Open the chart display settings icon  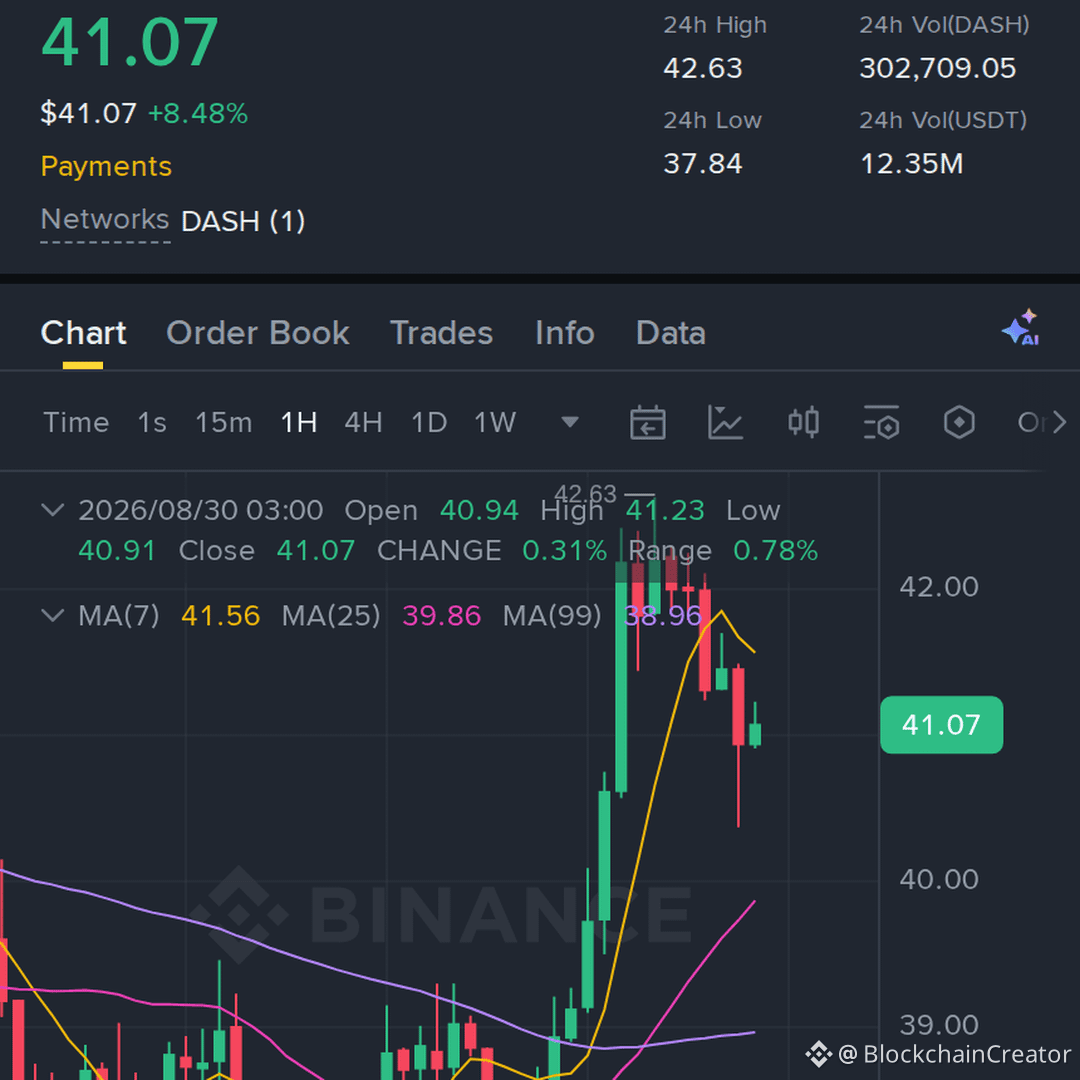pos(882,422)
